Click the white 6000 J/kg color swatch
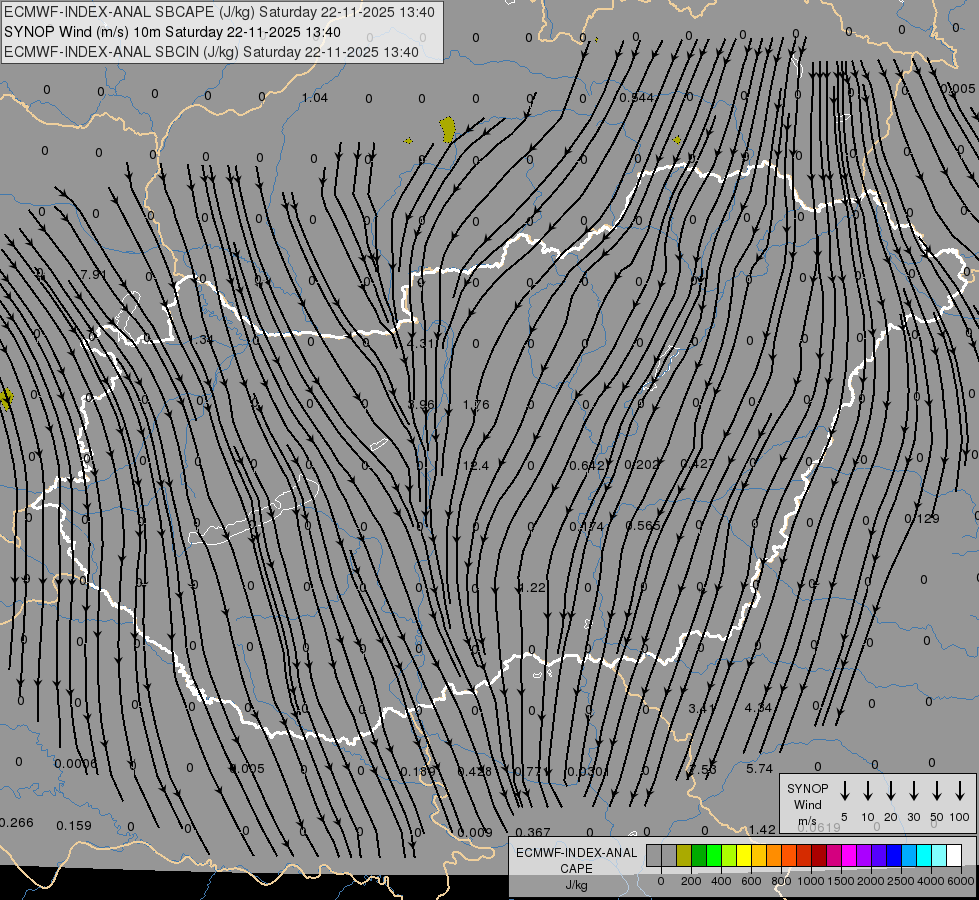 coord(954,855)
